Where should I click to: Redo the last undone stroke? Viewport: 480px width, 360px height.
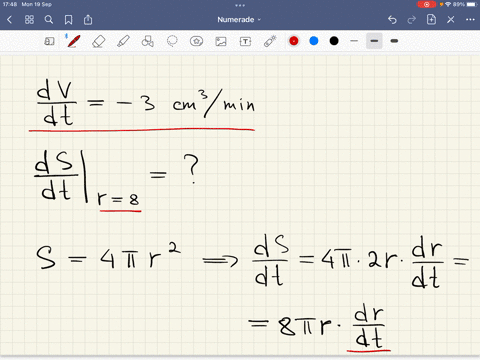coord(412,20)
